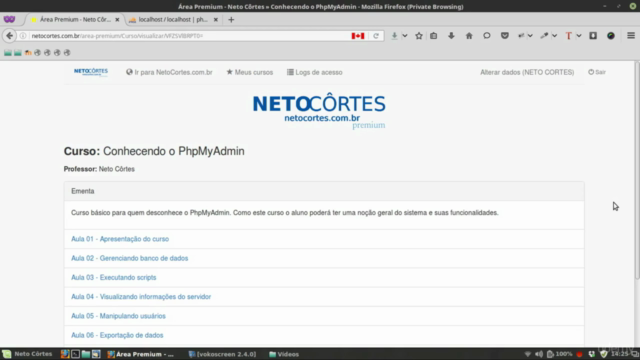Viewport: 640px width, 360px height.
Task: Click Alterar dados (NETO CORTES)
Action: 527,72
